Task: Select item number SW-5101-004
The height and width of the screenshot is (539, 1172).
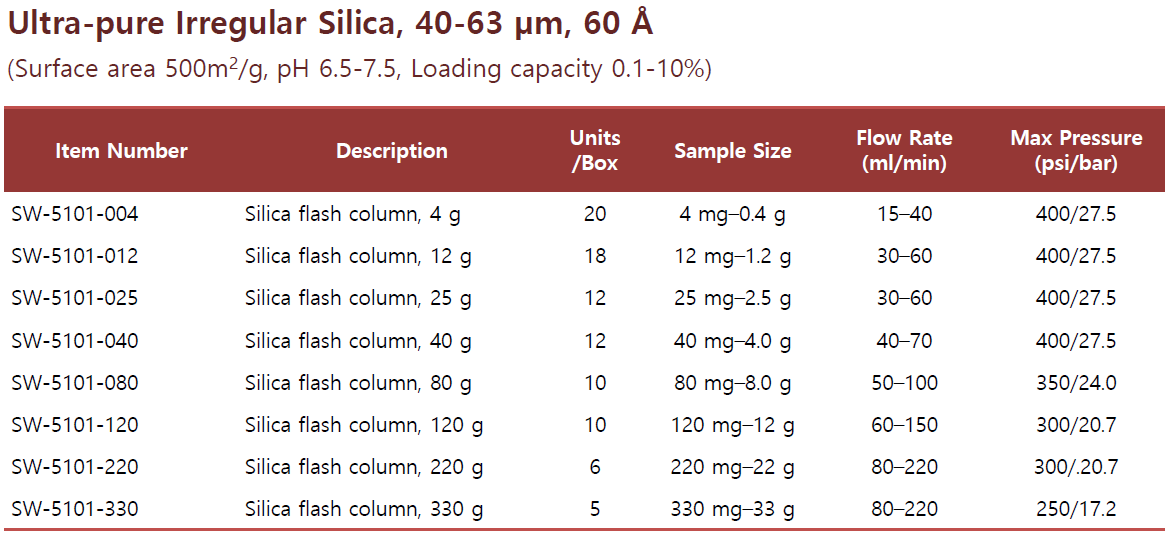Action: tap(75, 214)
